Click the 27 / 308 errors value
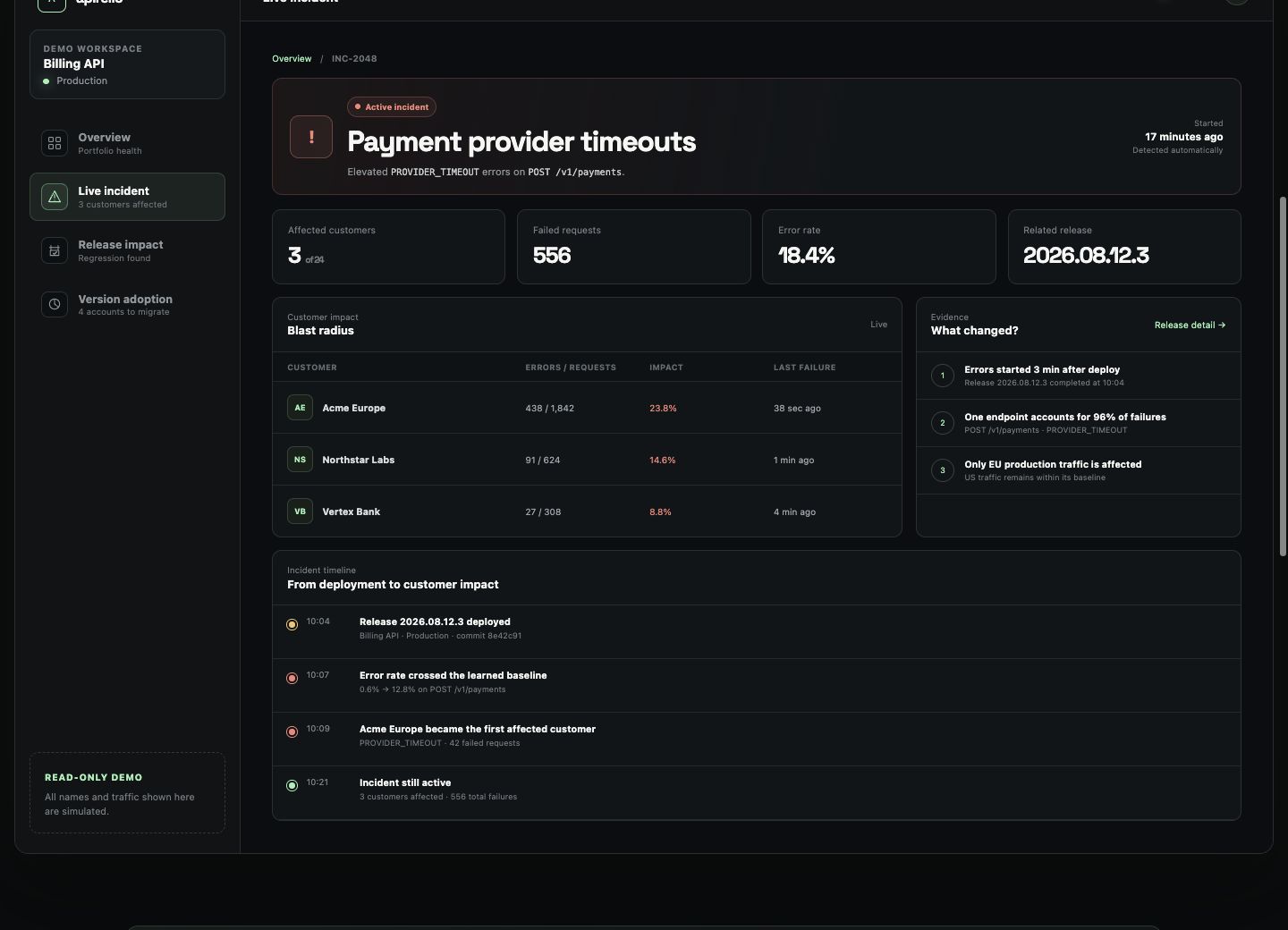1288x930 pixels. click(544, 512)
